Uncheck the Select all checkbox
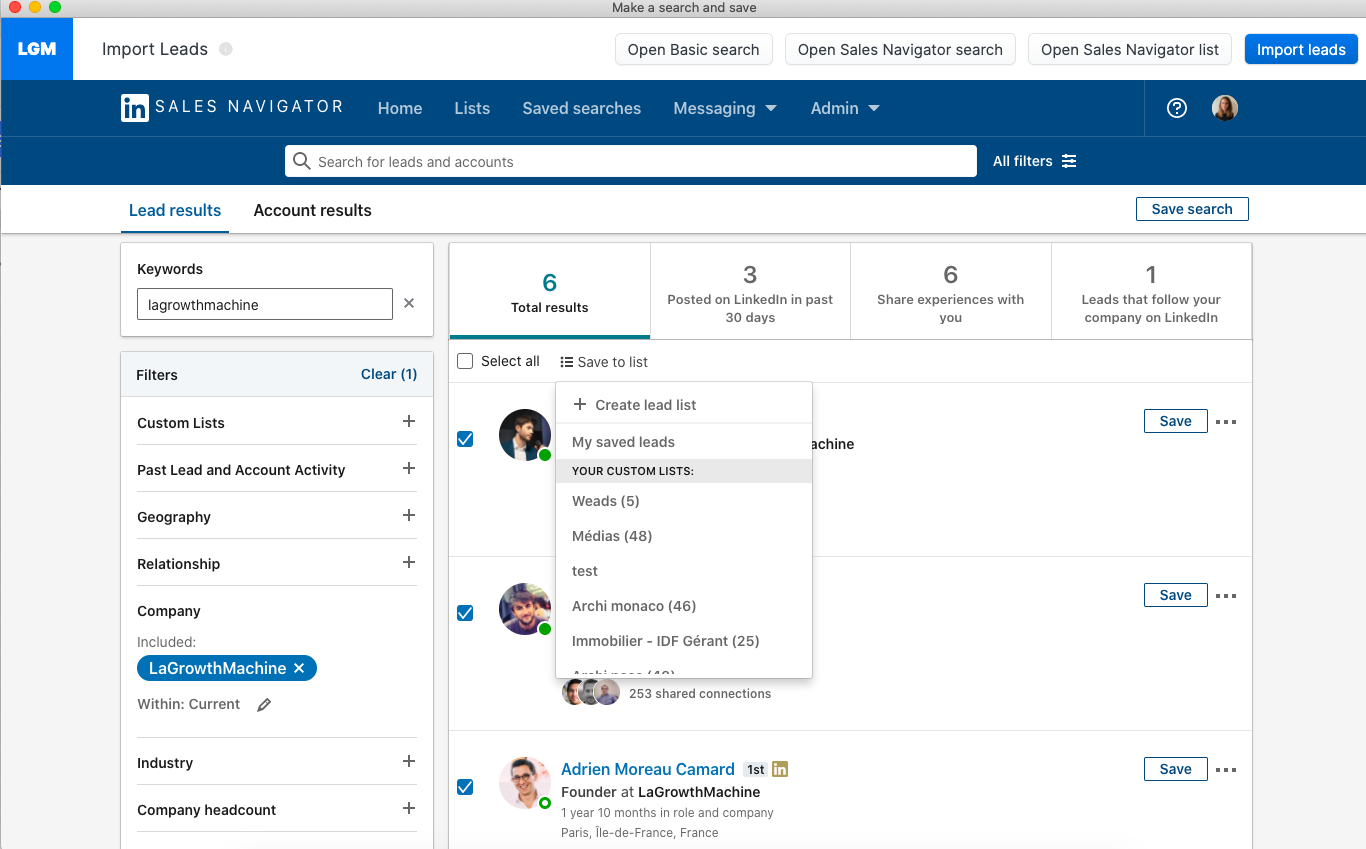Screen dimensions: 1366x849 465,361
